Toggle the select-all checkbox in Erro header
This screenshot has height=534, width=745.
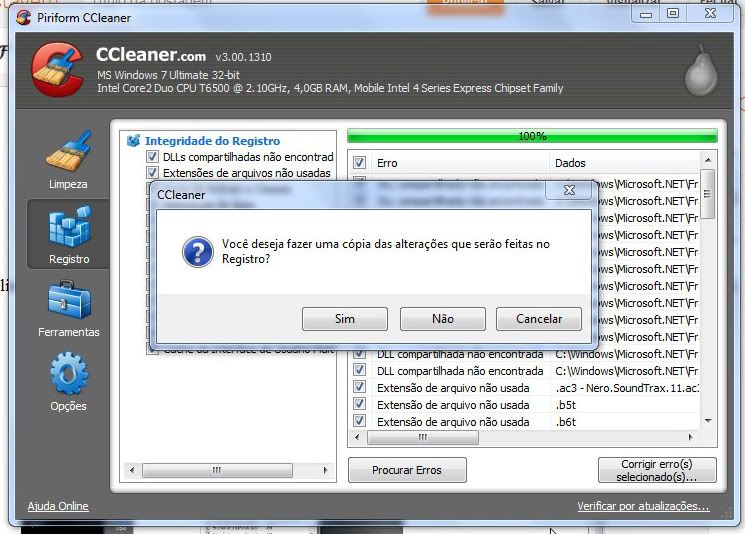click(x=359, y=162)
